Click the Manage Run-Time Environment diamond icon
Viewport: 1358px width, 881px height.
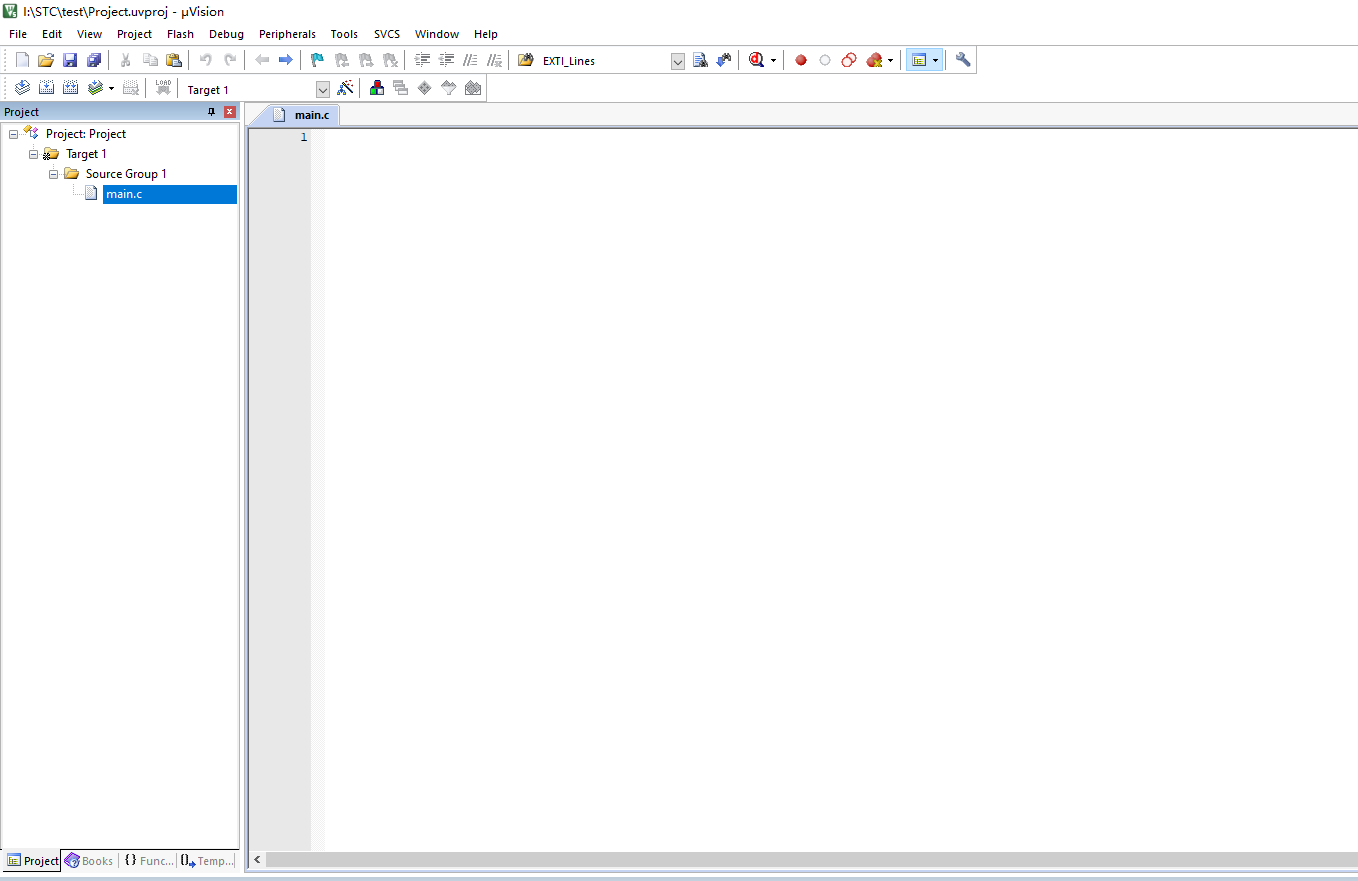[425, 88]
